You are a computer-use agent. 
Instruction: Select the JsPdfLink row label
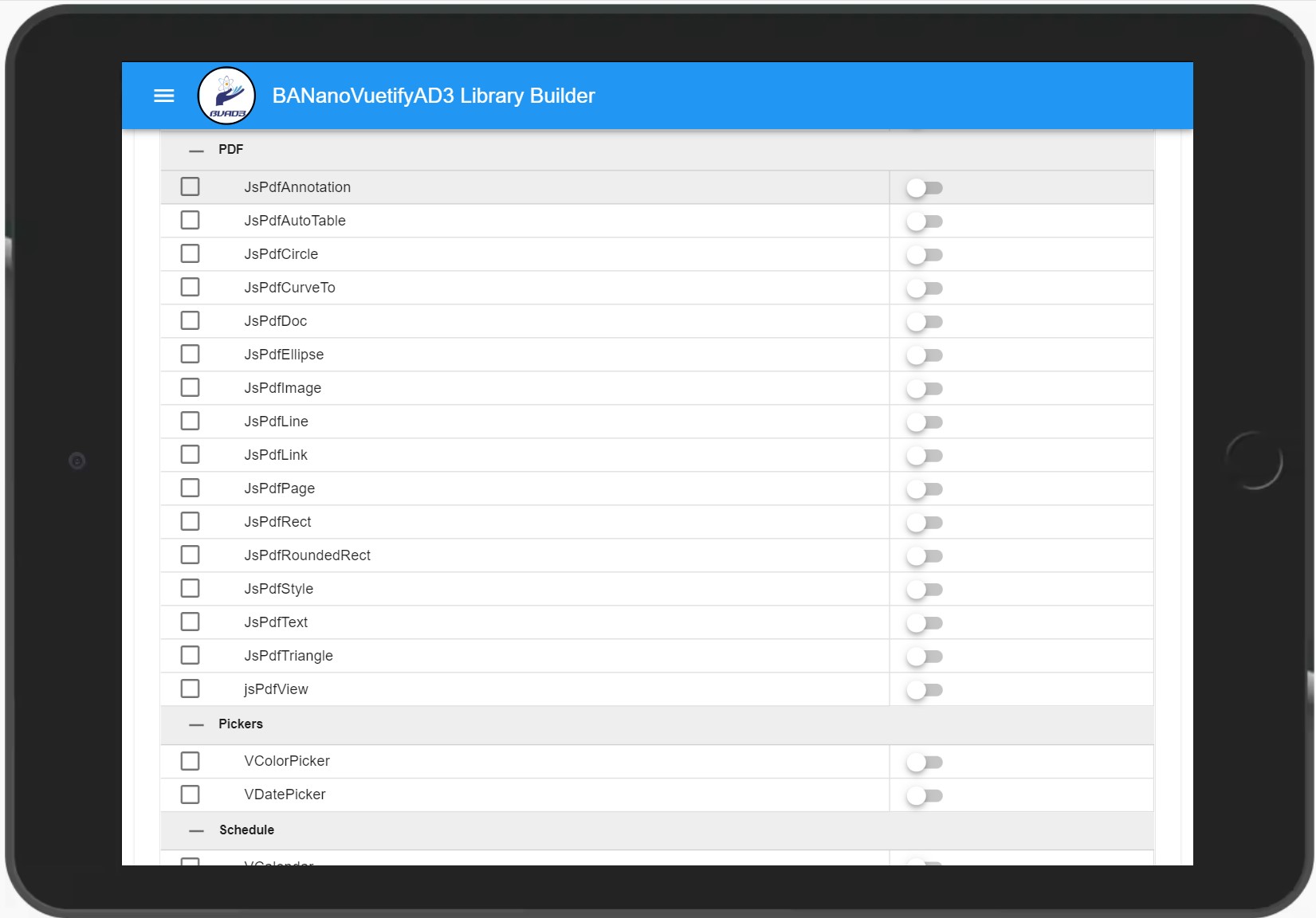pyautogui.click(x=276, y=454)
